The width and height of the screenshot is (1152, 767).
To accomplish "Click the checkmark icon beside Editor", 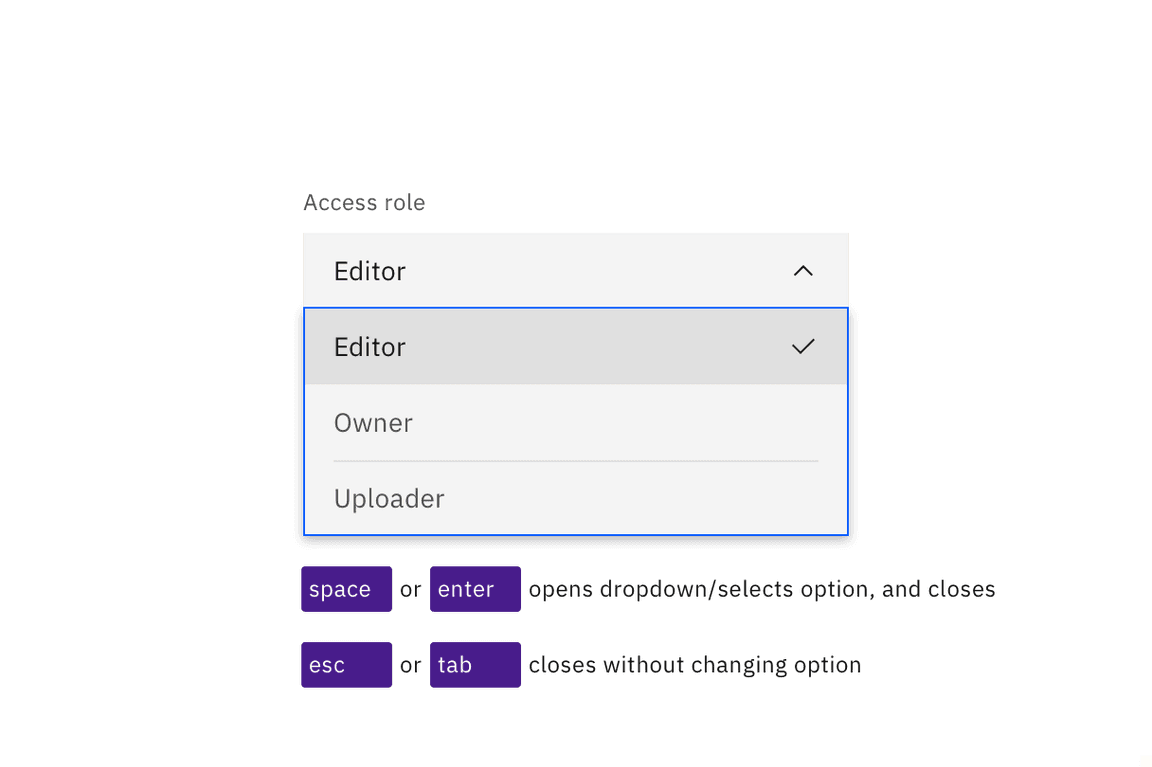I will coord(802,347).
